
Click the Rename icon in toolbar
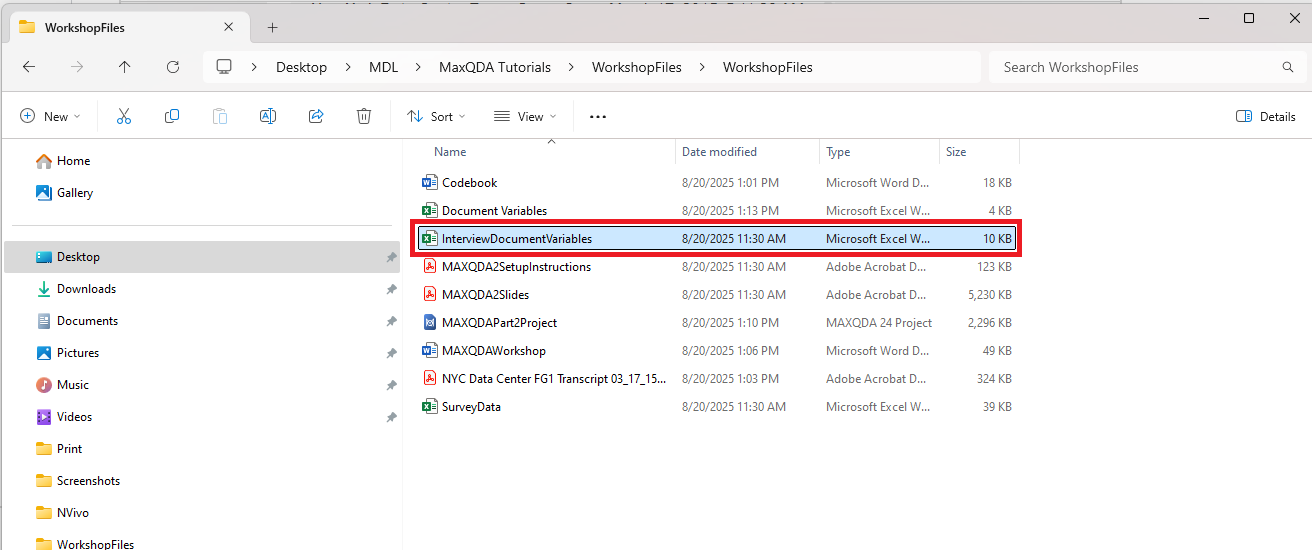click(268, 117)
